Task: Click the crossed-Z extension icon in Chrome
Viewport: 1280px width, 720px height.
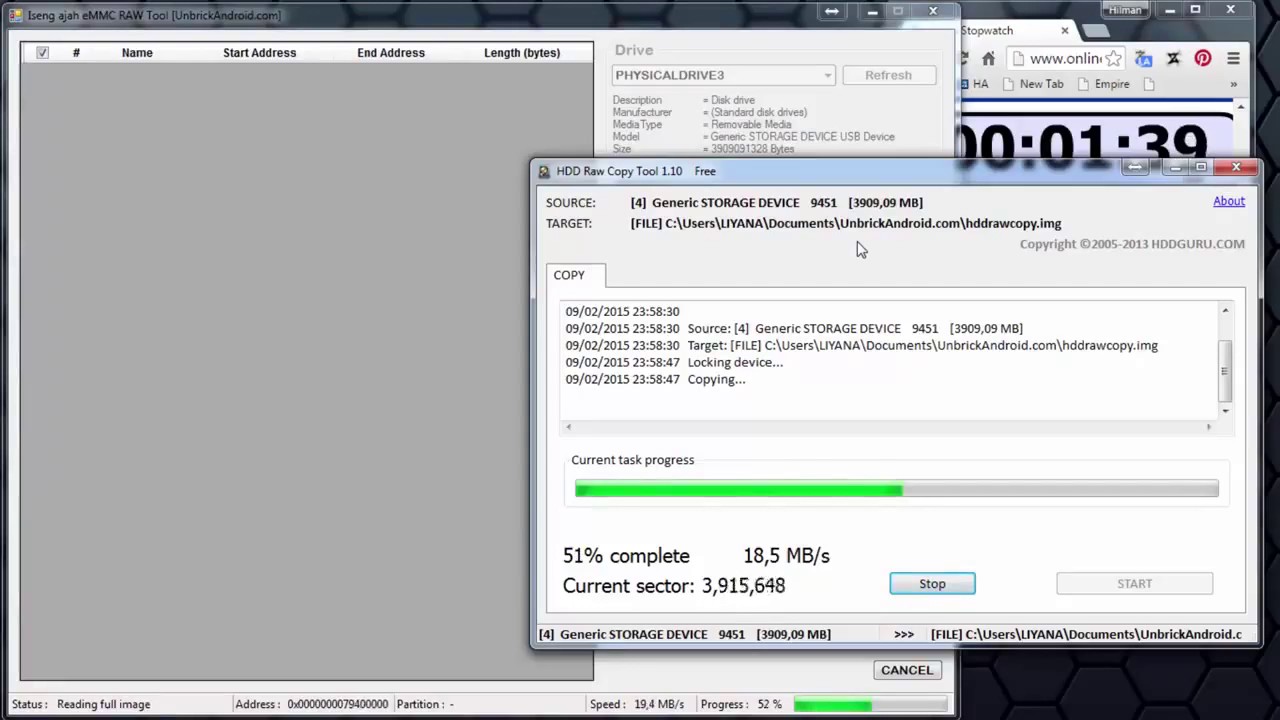Action: pyautogui.click(x=1174, y=59)
